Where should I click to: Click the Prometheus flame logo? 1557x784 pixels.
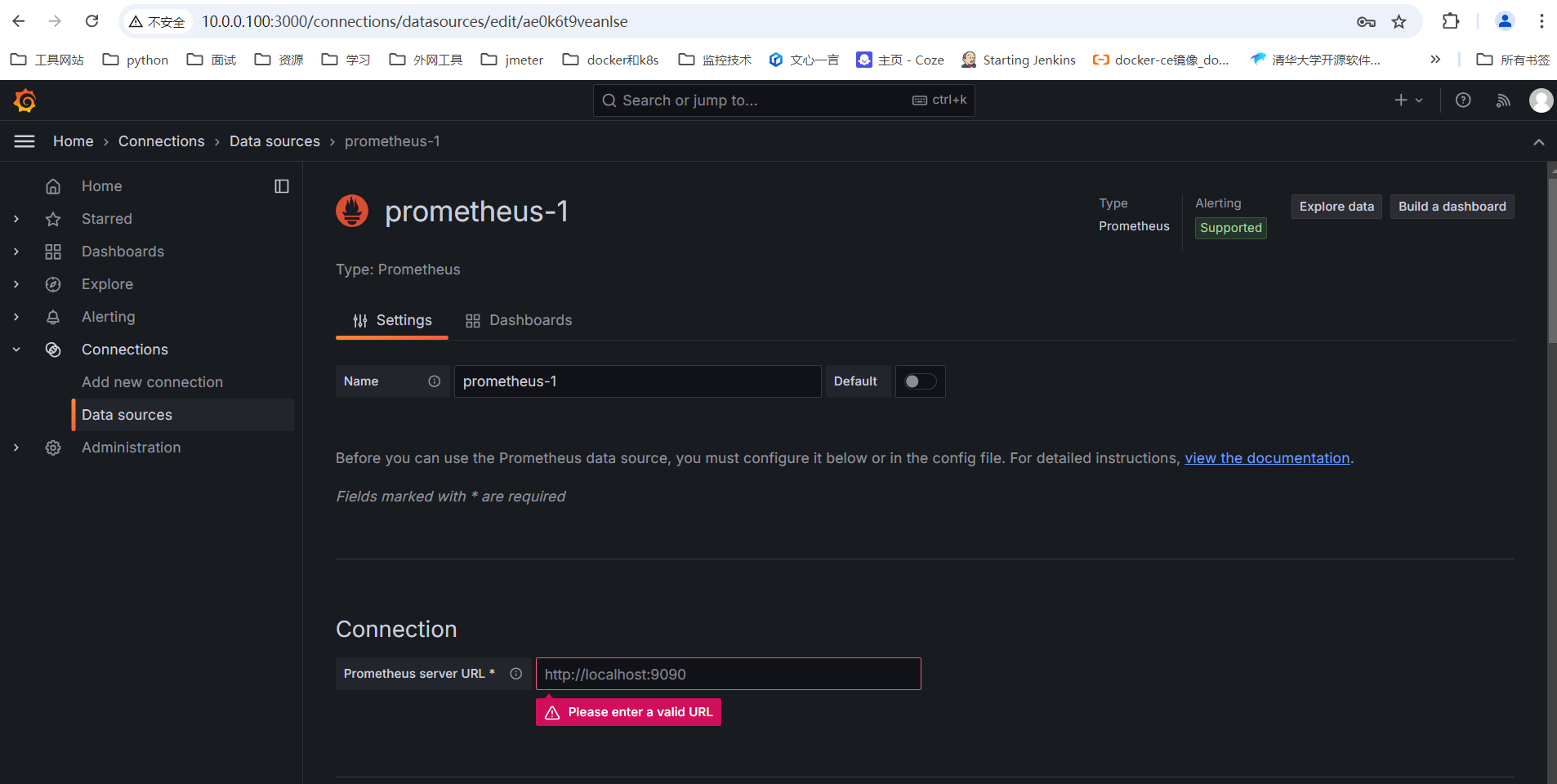click(352, 211)
